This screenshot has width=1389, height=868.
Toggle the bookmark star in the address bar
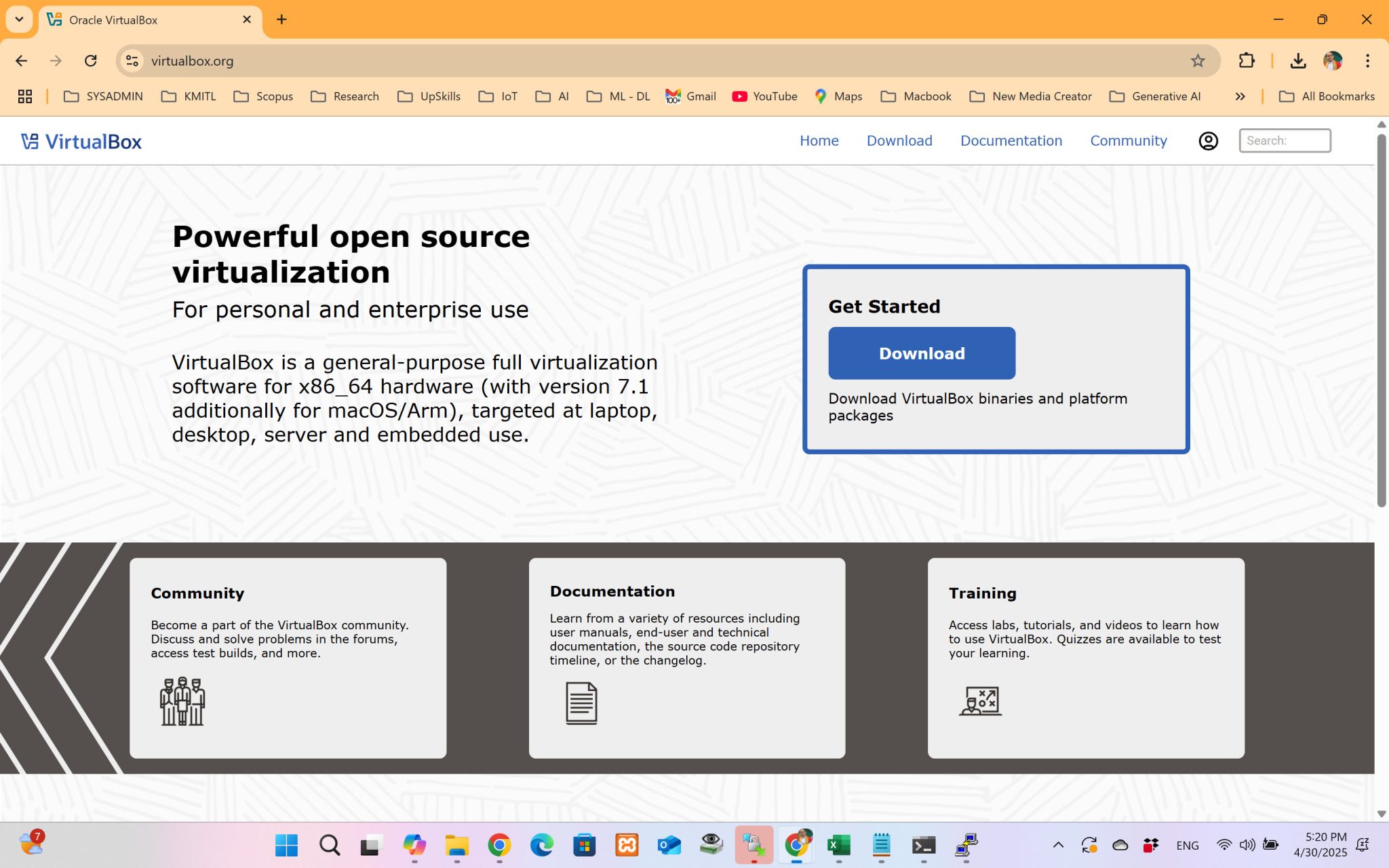[x=1198, y=60]
